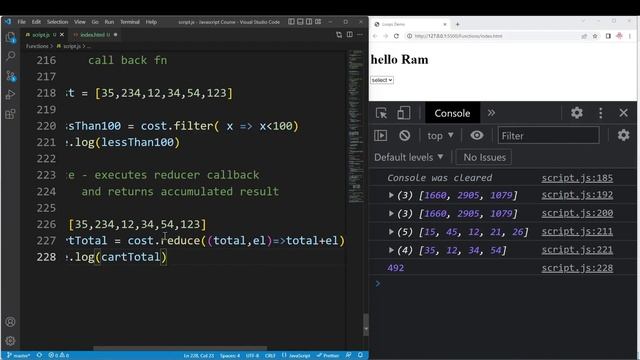Click the master branch indicator in the status bar

18,356
